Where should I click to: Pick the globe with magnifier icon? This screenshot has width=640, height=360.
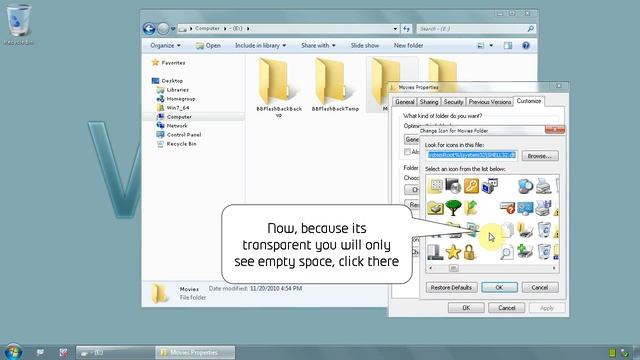(x=525, y=186)
